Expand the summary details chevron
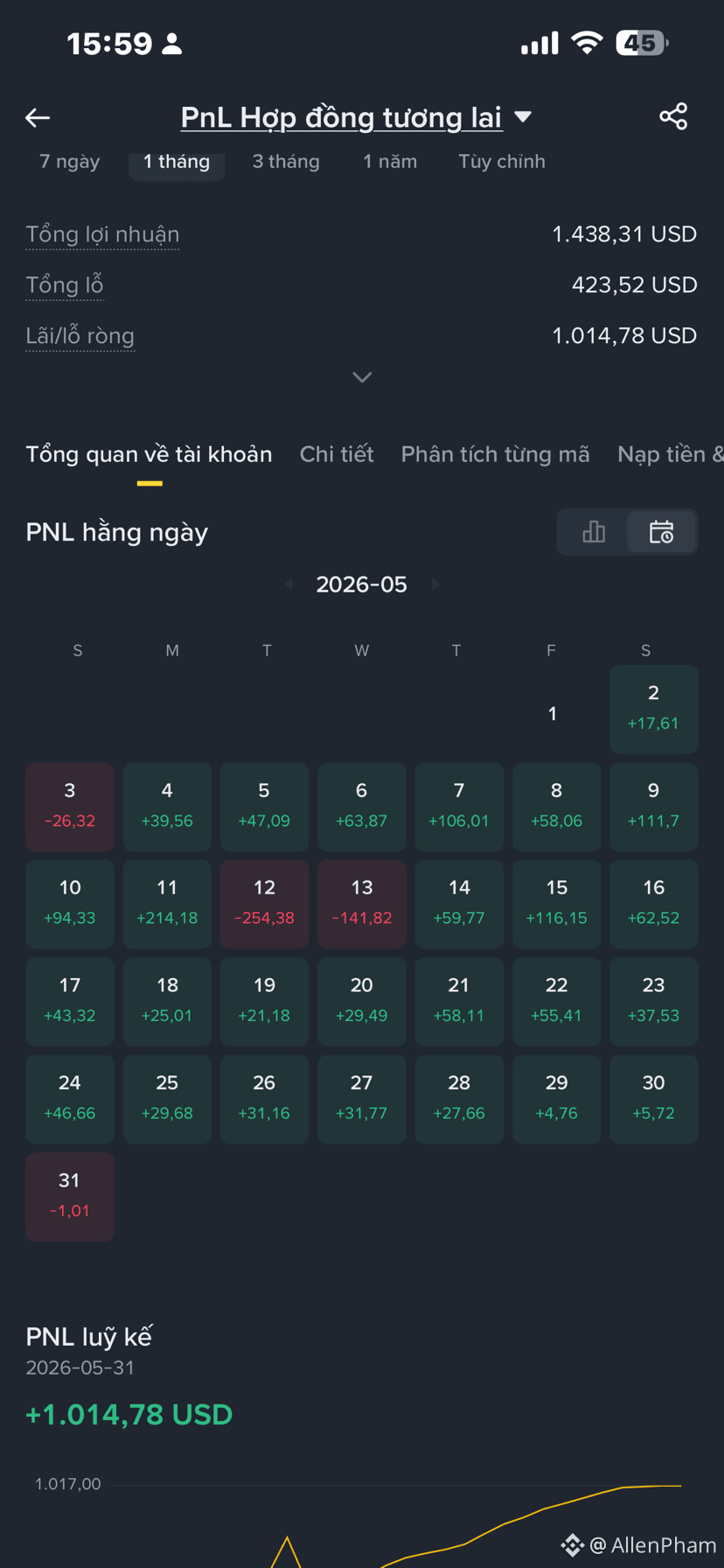The image size is (724, 1568). pos(362,377)
